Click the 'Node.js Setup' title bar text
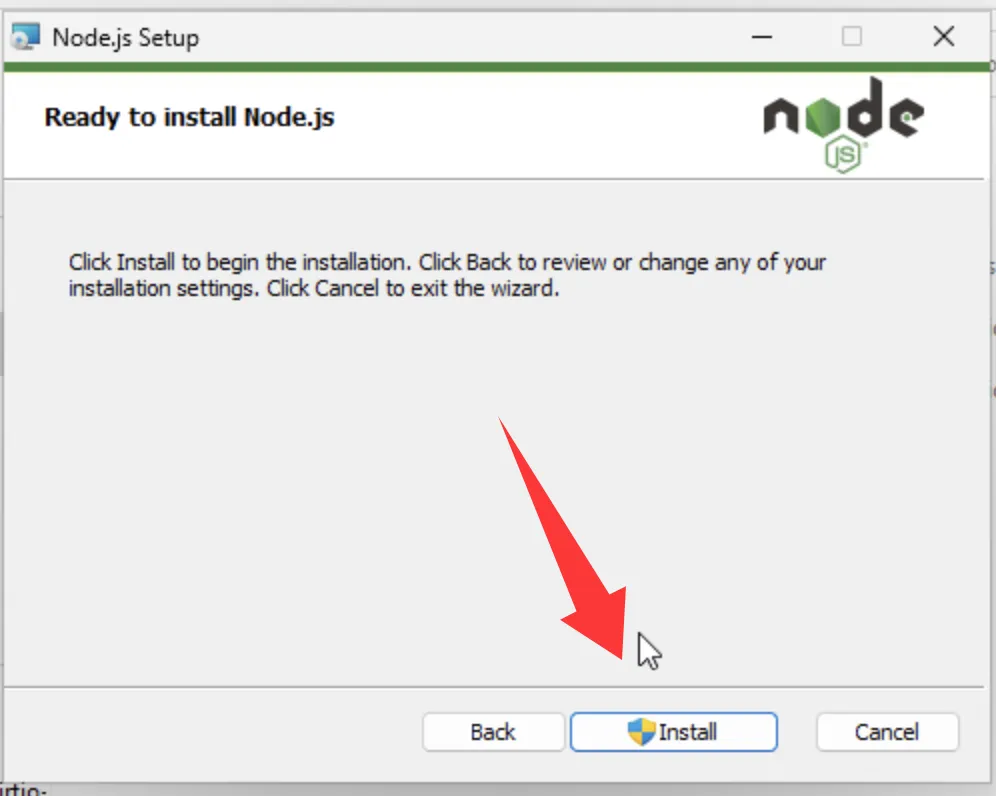996x796 pixels. click(x=126, y=37)
